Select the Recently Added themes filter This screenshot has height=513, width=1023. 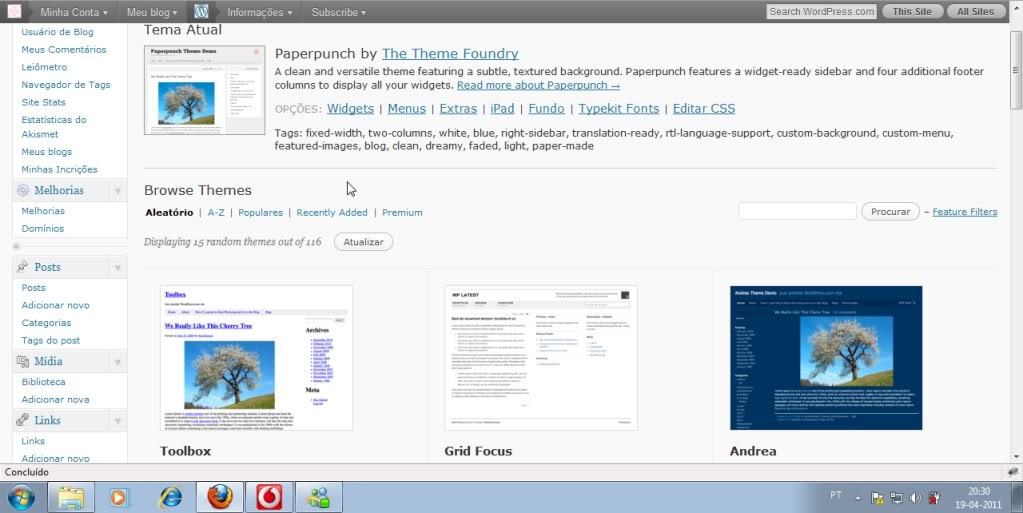332,212
